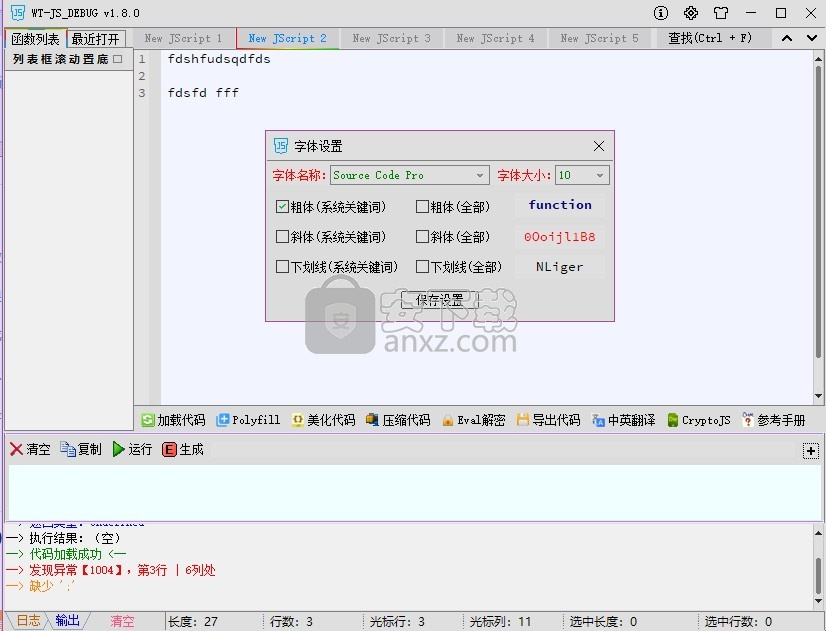
Task: Go to next search result arrow down
Action: (812, 38)
